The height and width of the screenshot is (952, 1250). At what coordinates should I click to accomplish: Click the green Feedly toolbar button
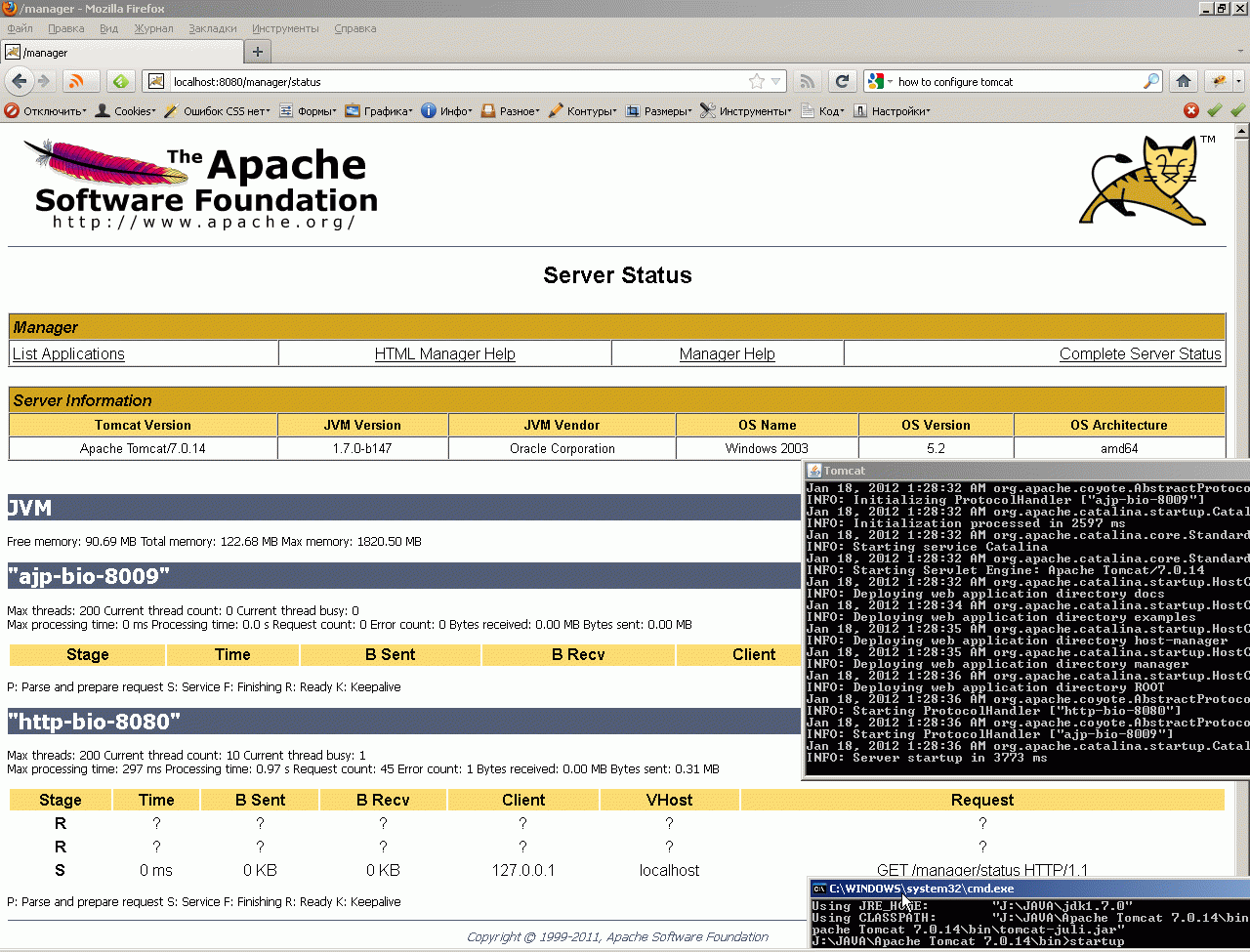pos(120,81)
